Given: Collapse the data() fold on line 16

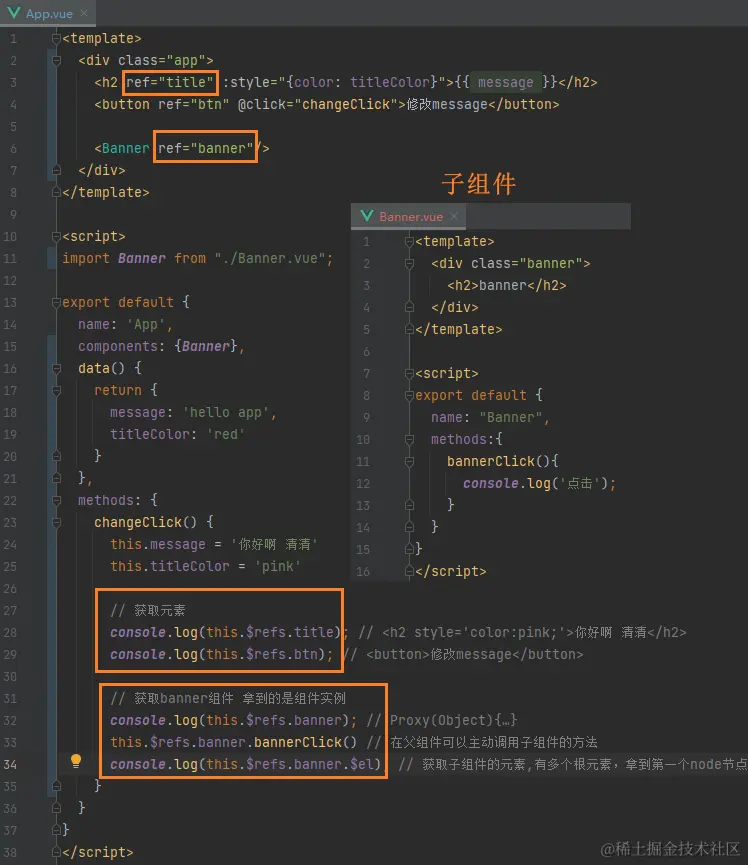Looking at the screenshot, I should [56, 368].
